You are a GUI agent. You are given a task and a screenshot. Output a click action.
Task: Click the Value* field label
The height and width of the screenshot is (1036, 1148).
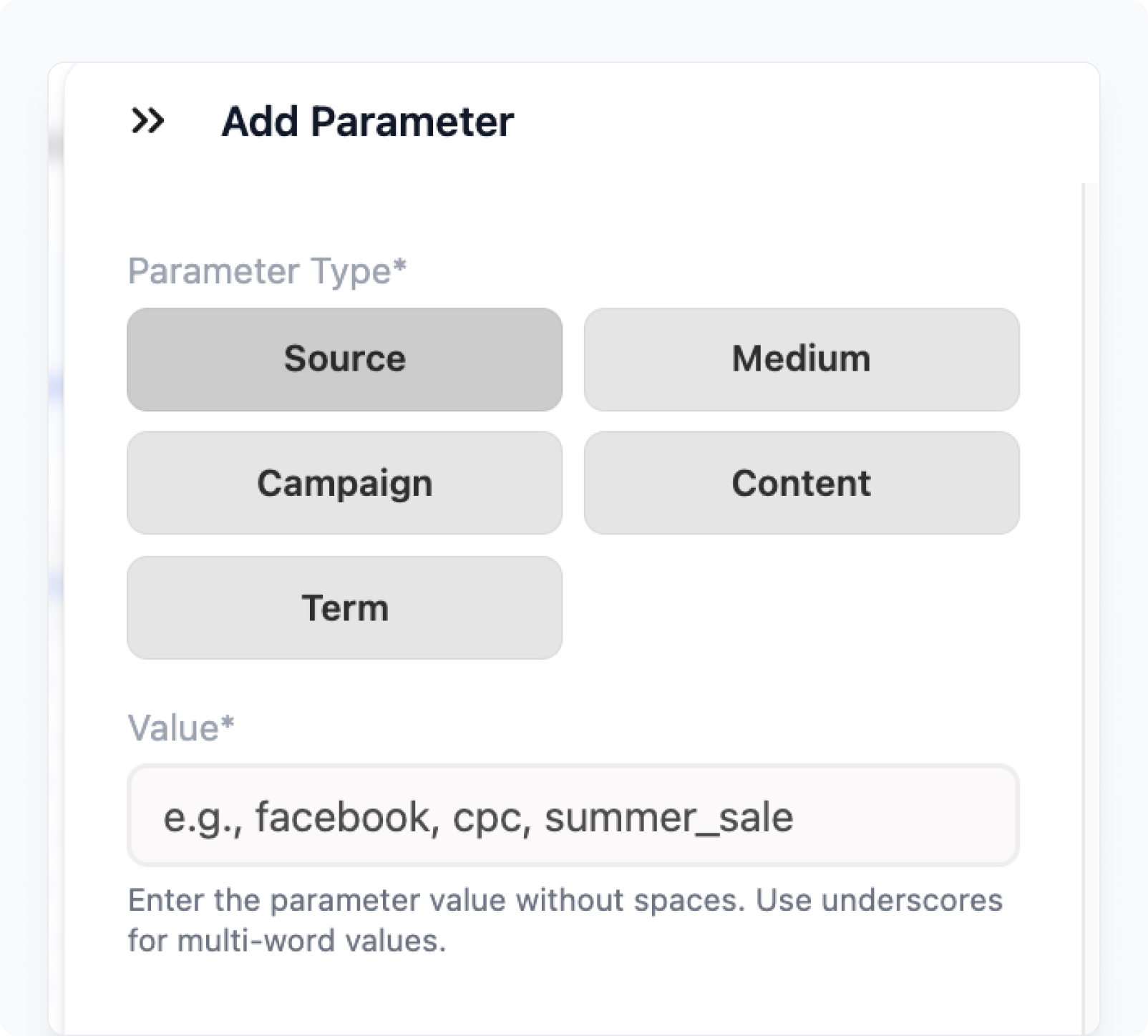[181, 728]
